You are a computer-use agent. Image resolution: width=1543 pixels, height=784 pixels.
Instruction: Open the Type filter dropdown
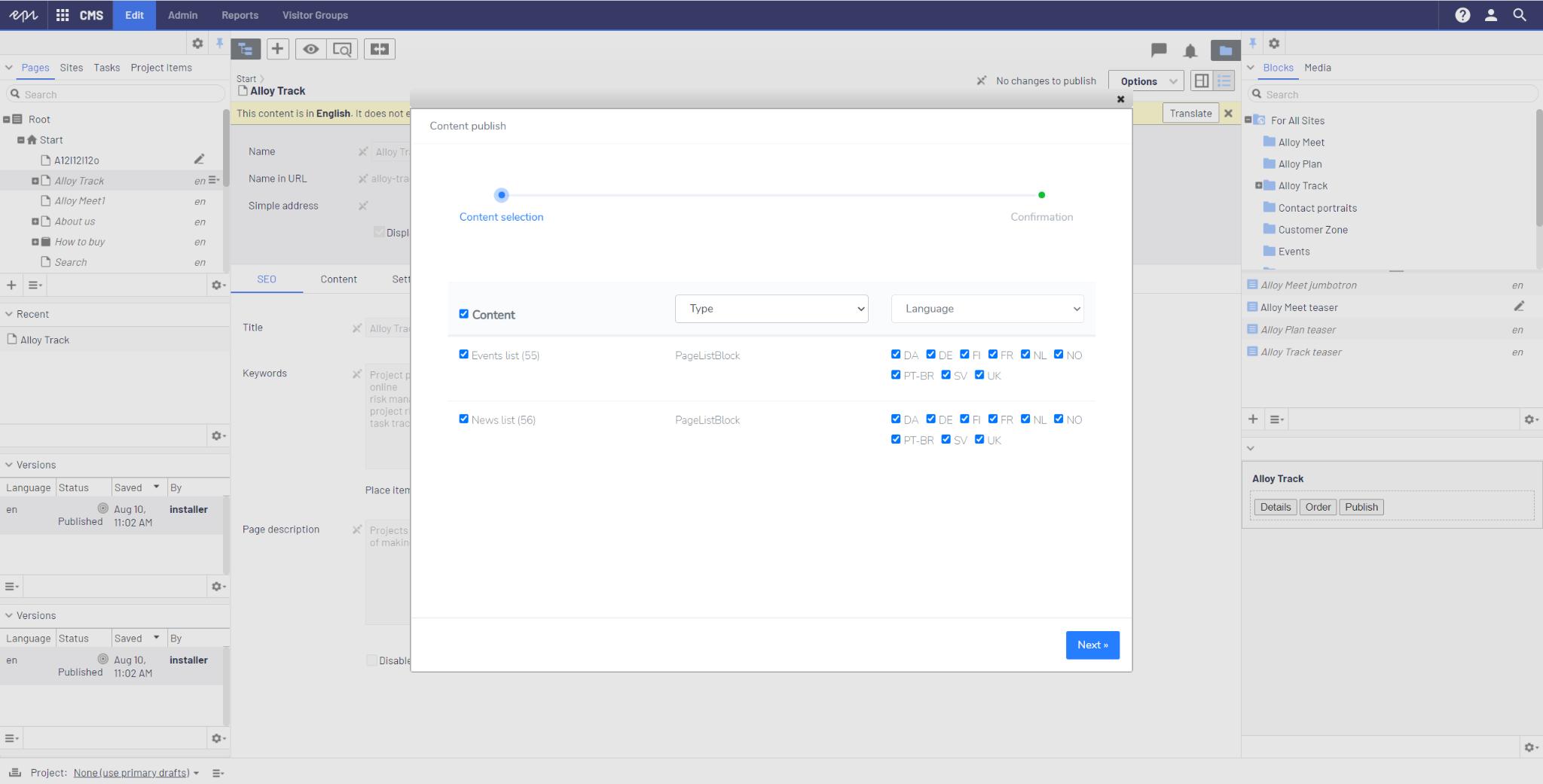pyautogui.click(x=771, y=309)
